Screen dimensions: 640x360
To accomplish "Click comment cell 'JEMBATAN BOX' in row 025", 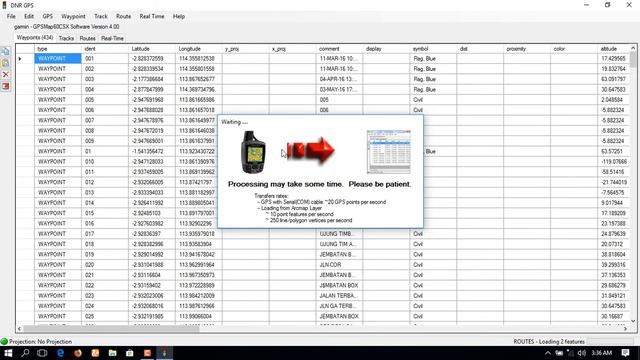I will click(339, 316).
